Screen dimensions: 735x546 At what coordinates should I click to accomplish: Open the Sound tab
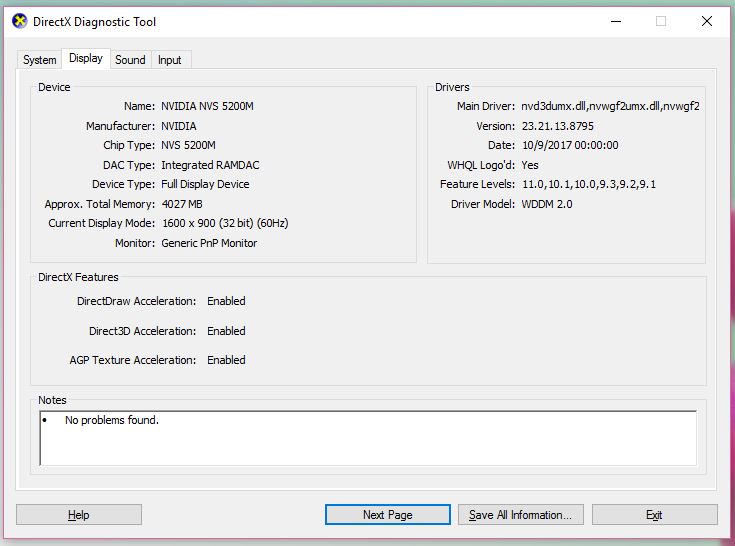(130, 60)
